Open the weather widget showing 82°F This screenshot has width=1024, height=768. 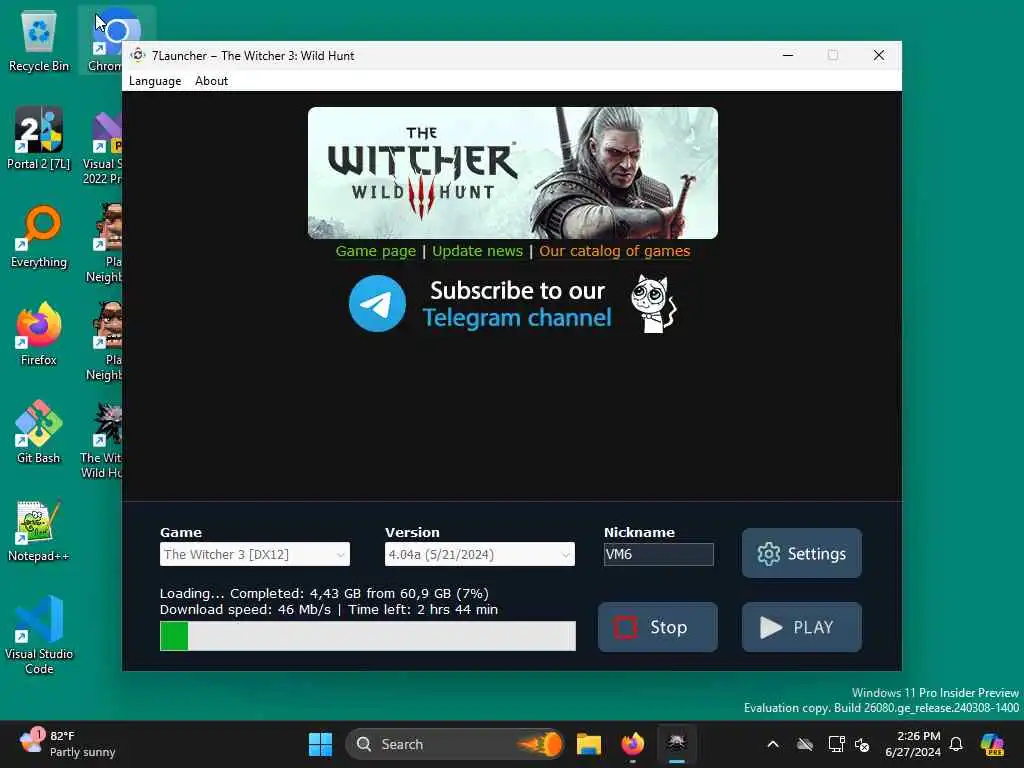(x=67, y=744)
